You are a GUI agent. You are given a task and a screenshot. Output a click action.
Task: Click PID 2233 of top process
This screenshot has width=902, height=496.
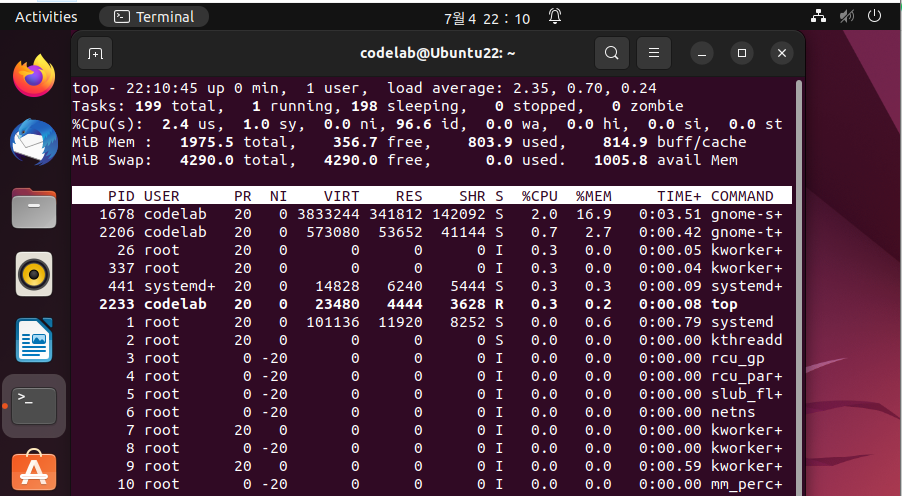click(x=117, y=304)
